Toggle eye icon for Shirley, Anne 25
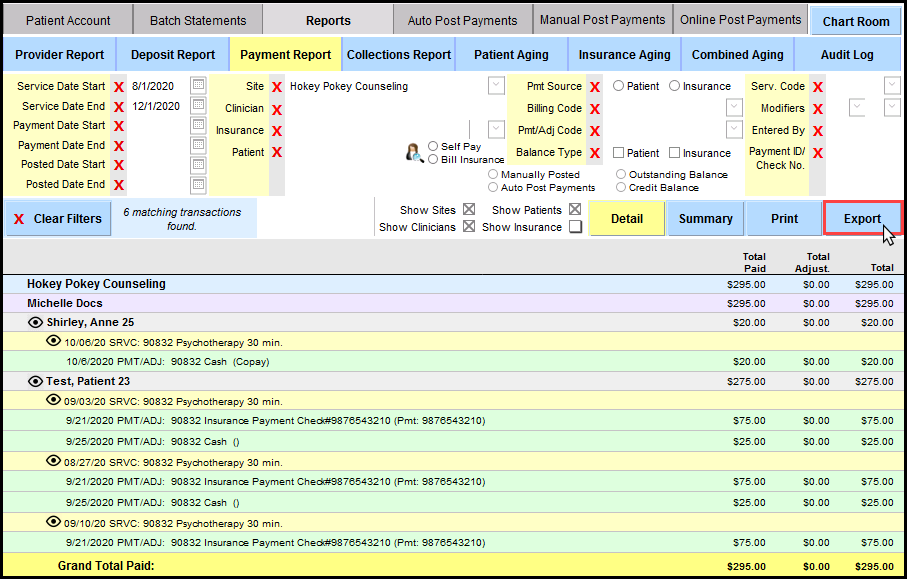This screenshot has height=579, width=907. [x=36, y=323]
